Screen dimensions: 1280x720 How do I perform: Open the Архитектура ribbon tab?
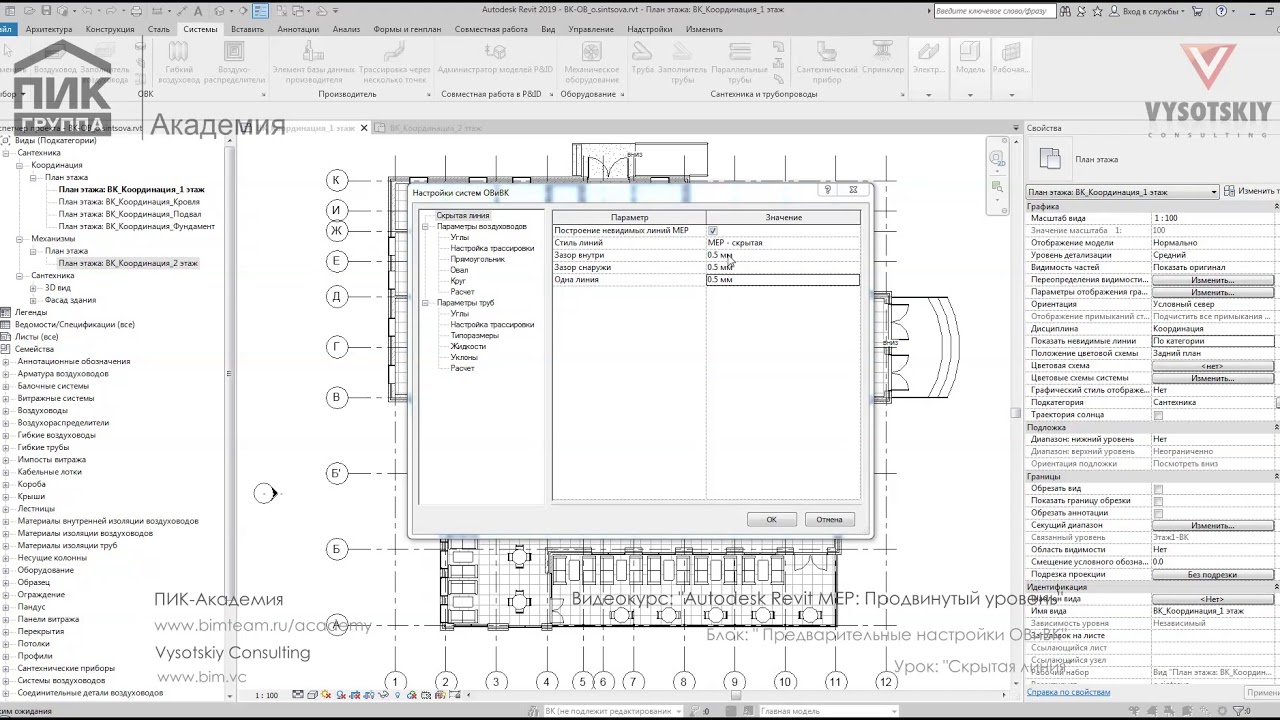48,29
